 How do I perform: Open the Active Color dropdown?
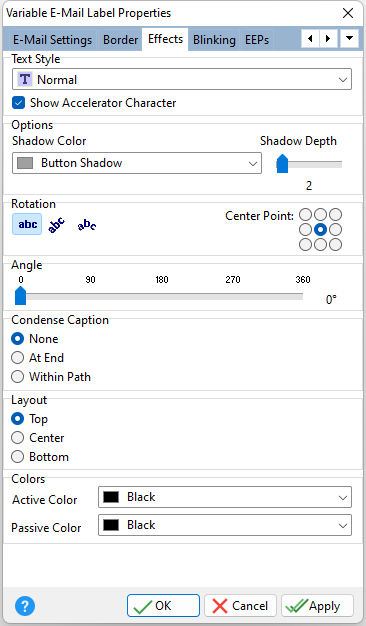(225, 497)
